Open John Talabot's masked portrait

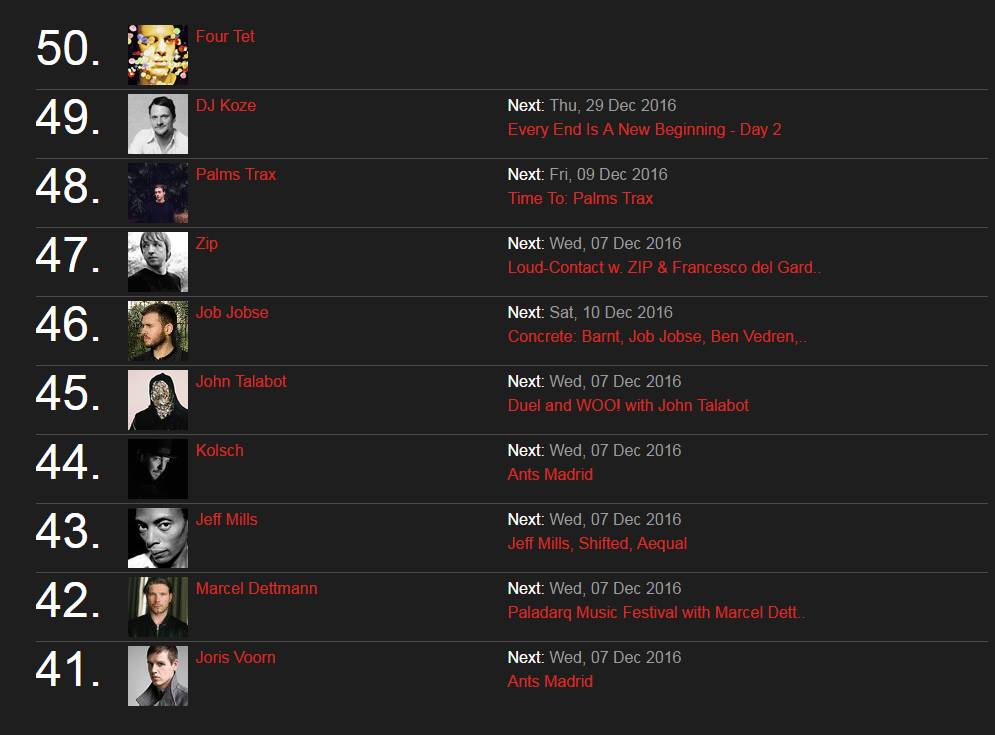click(x=157, y=400)
